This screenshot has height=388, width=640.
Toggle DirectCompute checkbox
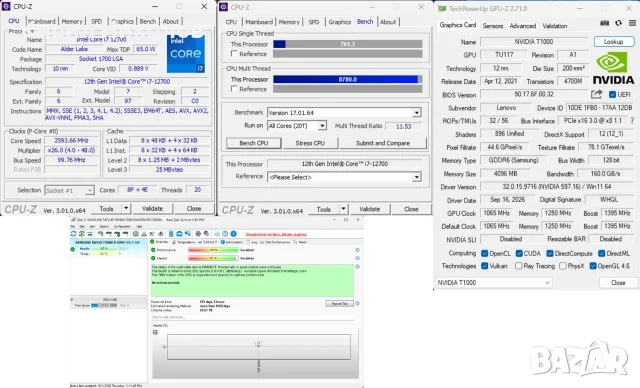(x=550, y=253)
